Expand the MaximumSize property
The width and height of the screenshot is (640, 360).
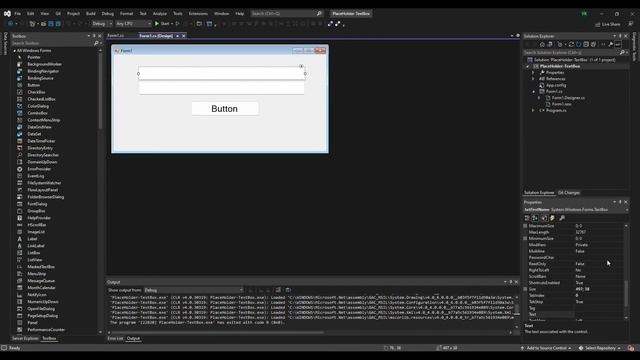click(525, 226)
